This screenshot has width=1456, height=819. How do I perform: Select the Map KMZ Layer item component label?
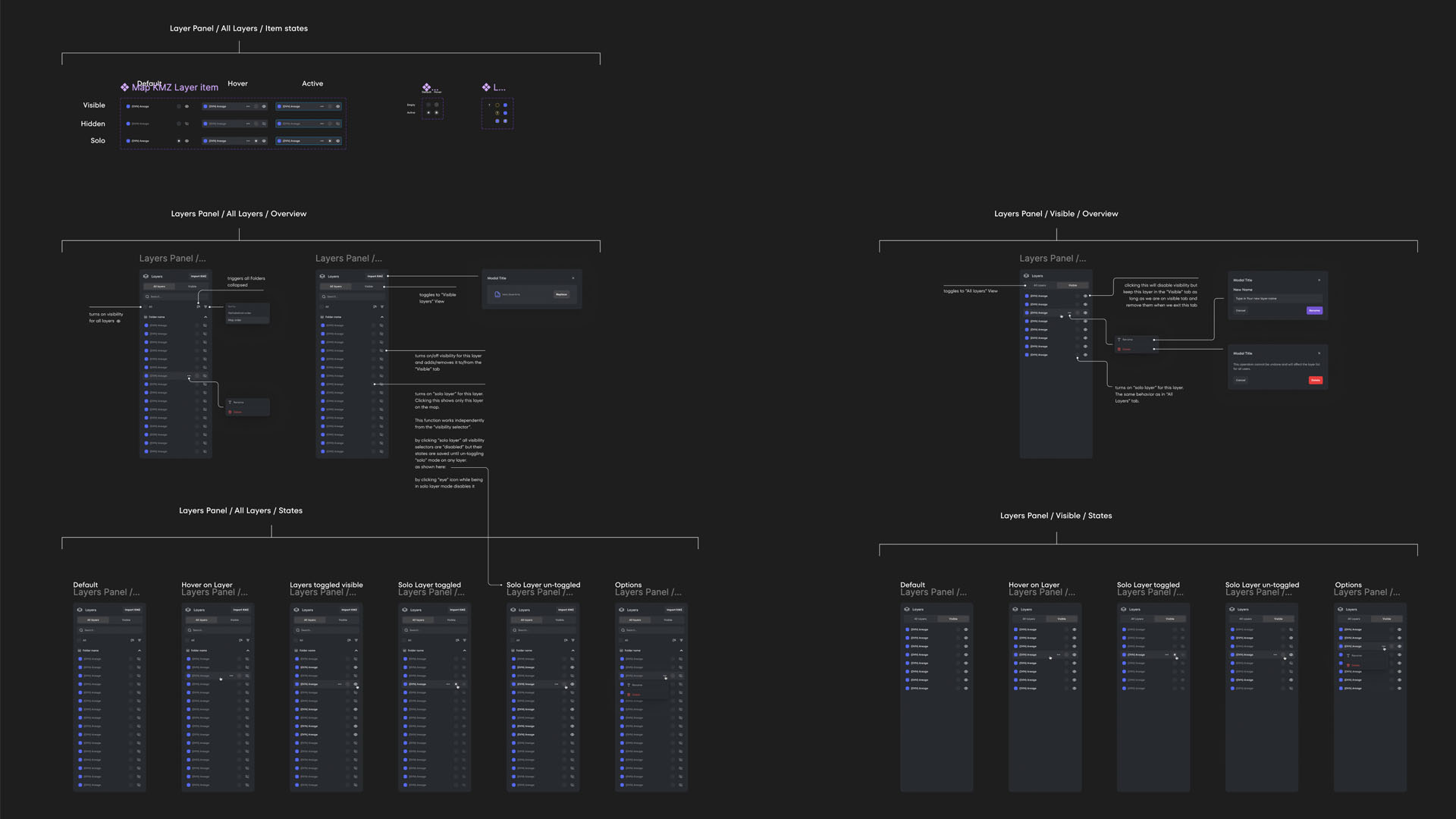pyautogui.click(x=175, y=87)
